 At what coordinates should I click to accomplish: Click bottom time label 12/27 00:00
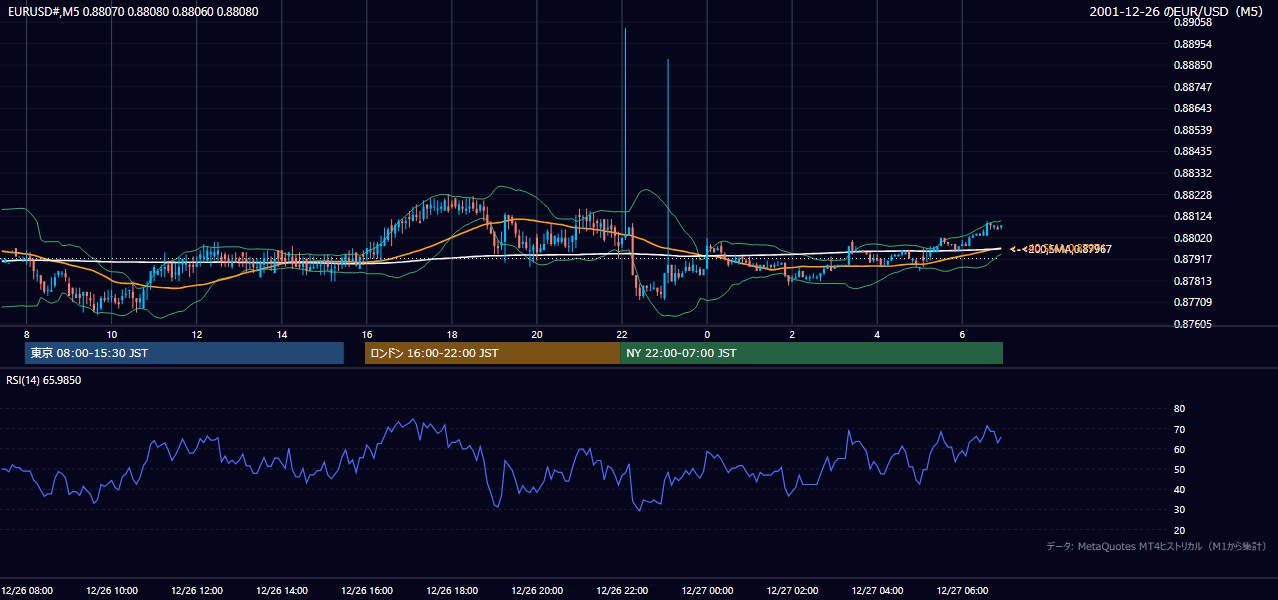pyautogui.click(x=707, y=591)
